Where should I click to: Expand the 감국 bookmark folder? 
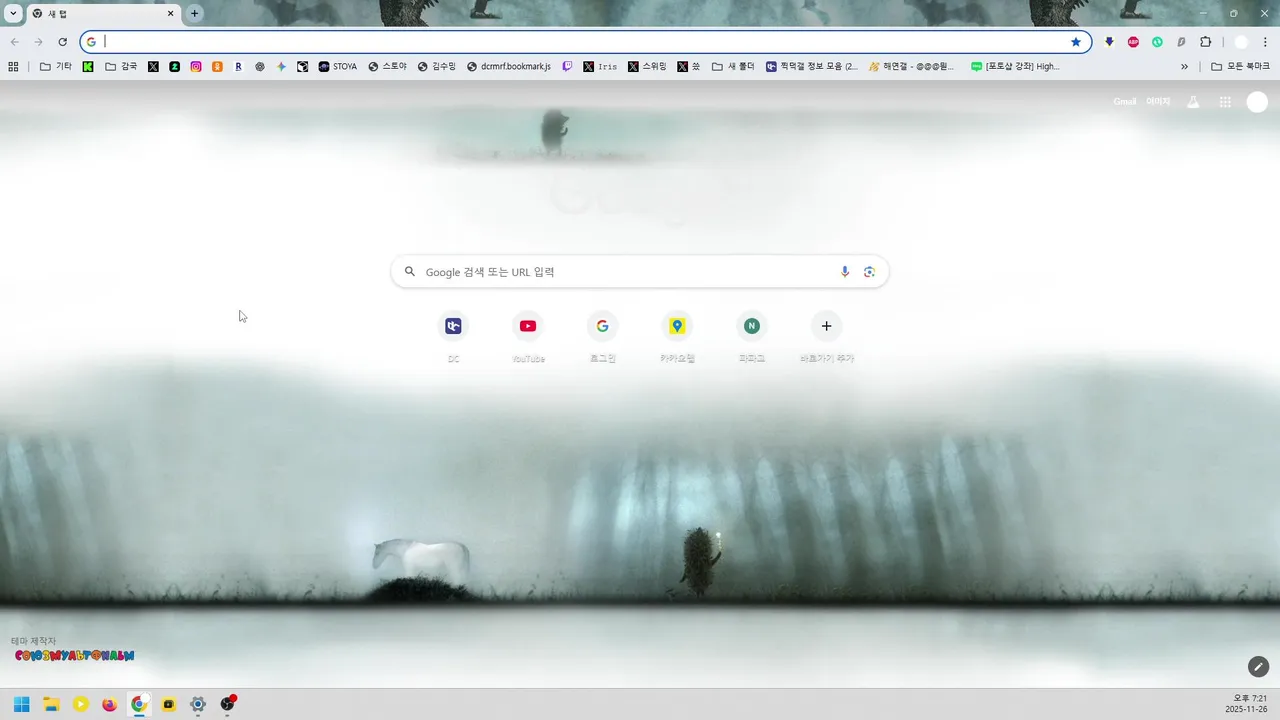click(x=121, y=67)
